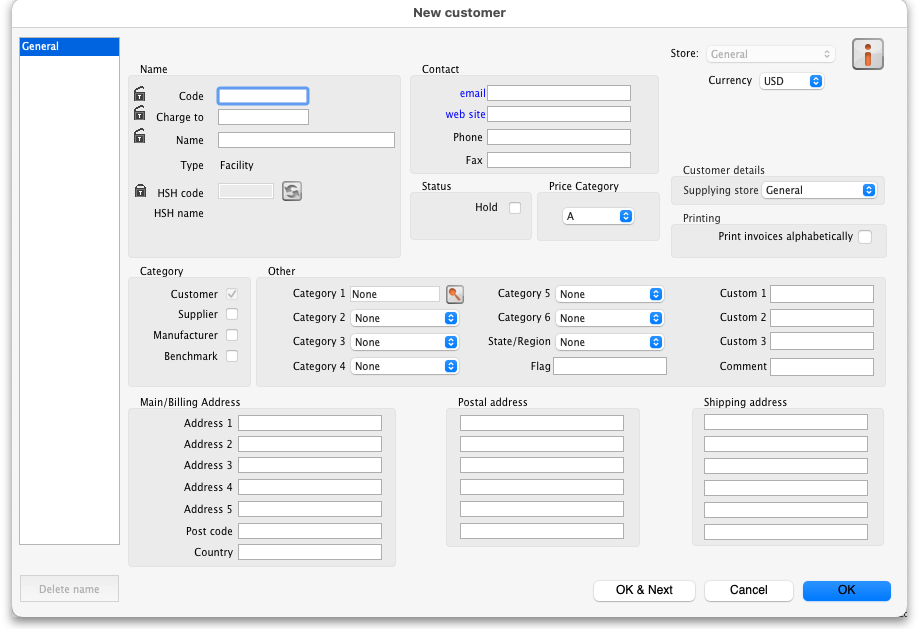Enable the Hold status checkbox
This screenshot has height=629, width=919.
515,208
